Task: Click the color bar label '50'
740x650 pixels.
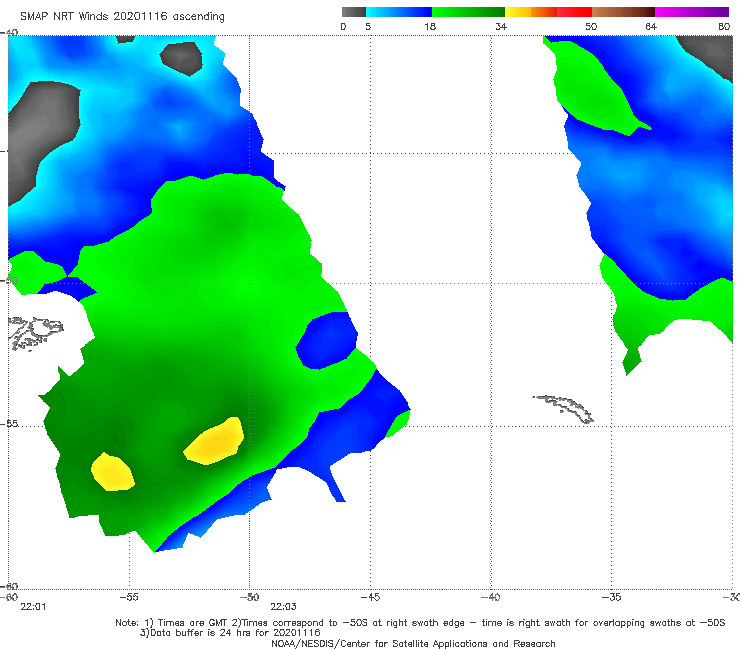Action: coord(591,26)
